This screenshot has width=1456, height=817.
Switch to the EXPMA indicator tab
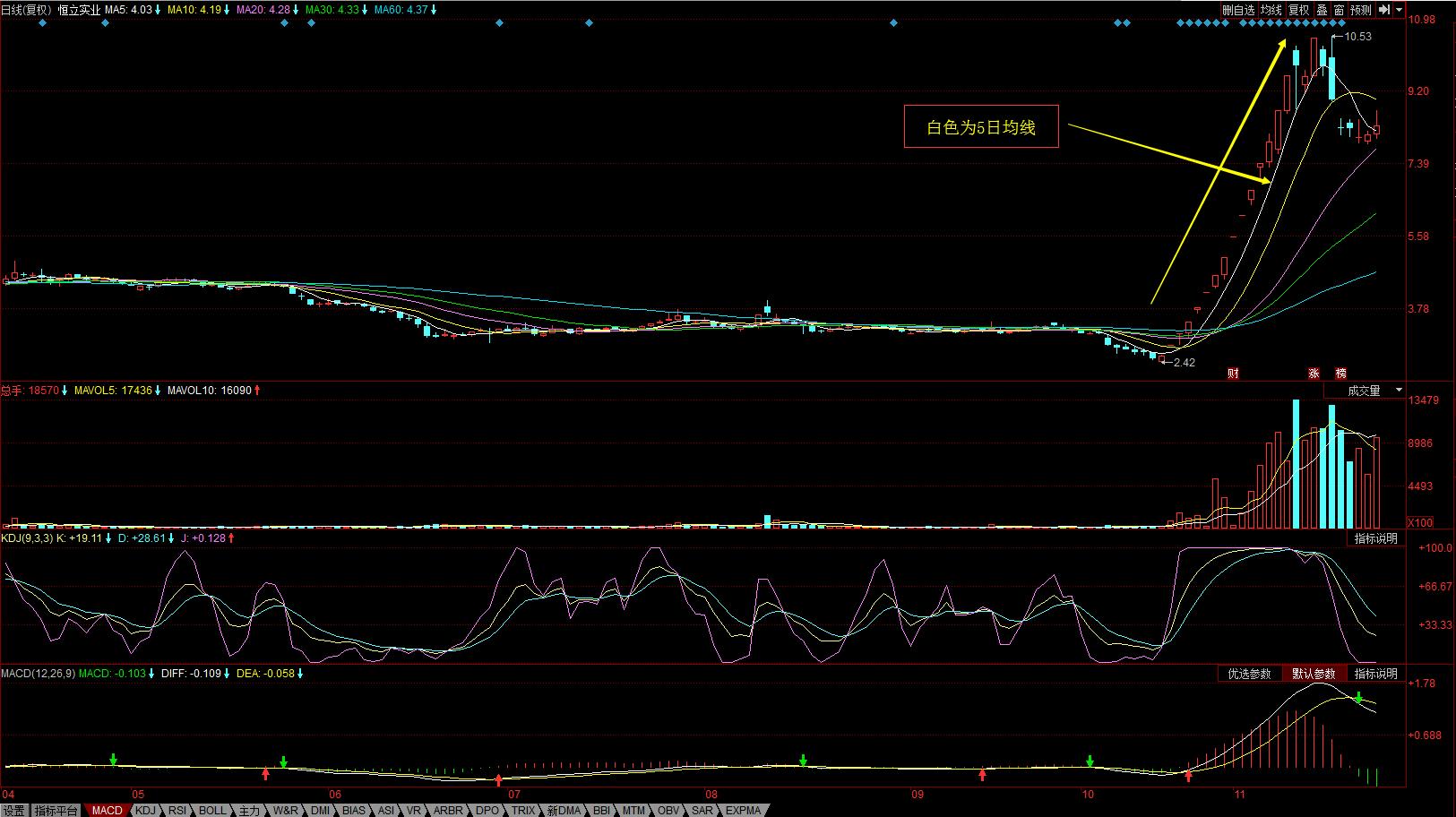point(743,811)
